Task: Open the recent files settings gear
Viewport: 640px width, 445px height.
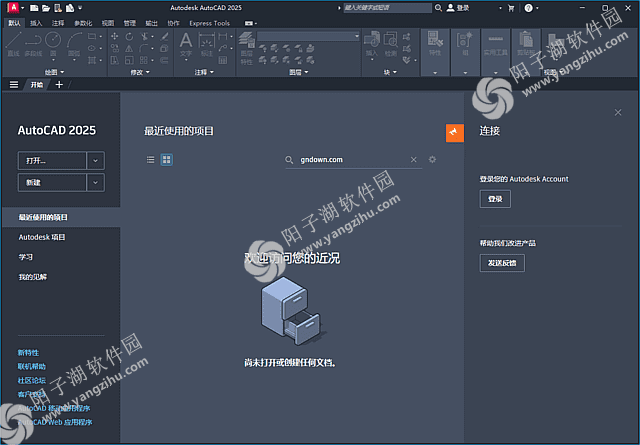Action: tap(432, 159)
